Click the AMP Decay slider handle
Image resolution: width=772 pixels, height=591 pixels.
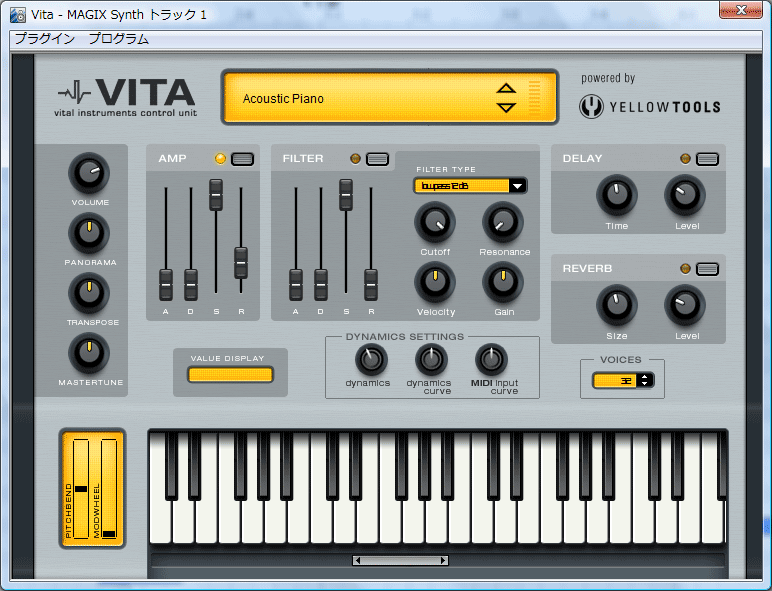tap(191, 285)
